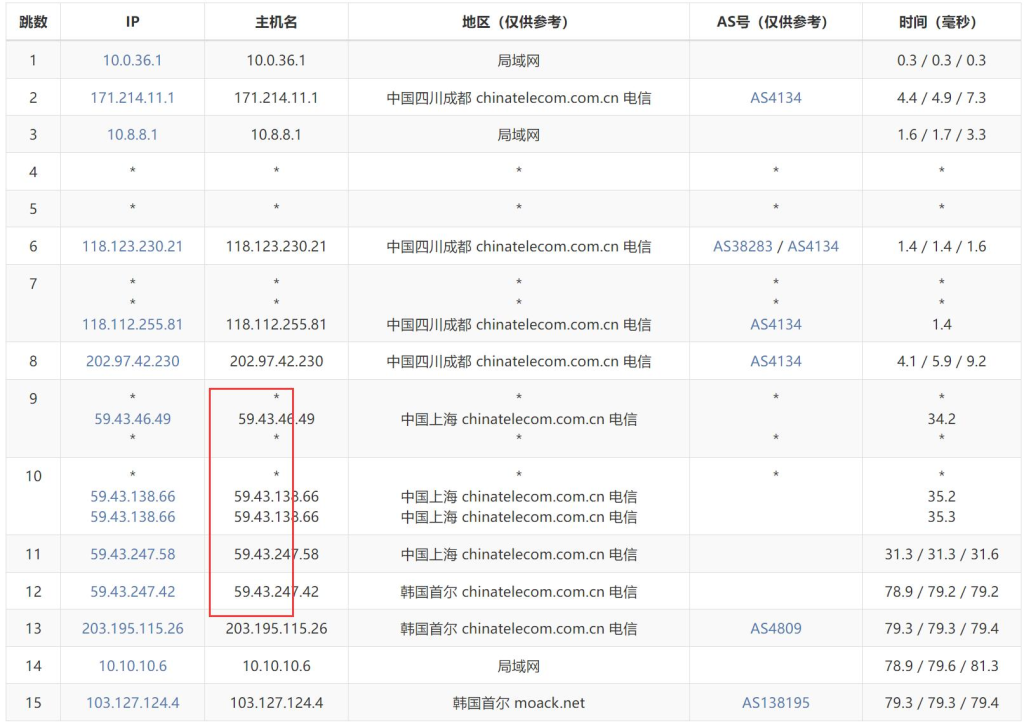Click the 103.127.124.4 link in IP column

(132, 703)
